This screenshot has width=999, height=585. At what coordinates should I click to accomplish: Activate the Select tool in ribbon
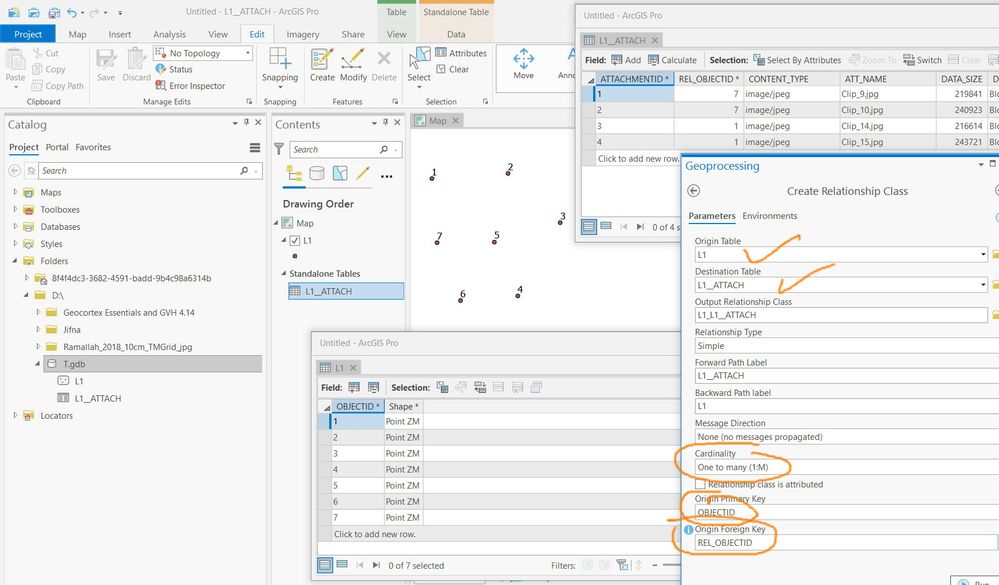(x=419, y=68)
